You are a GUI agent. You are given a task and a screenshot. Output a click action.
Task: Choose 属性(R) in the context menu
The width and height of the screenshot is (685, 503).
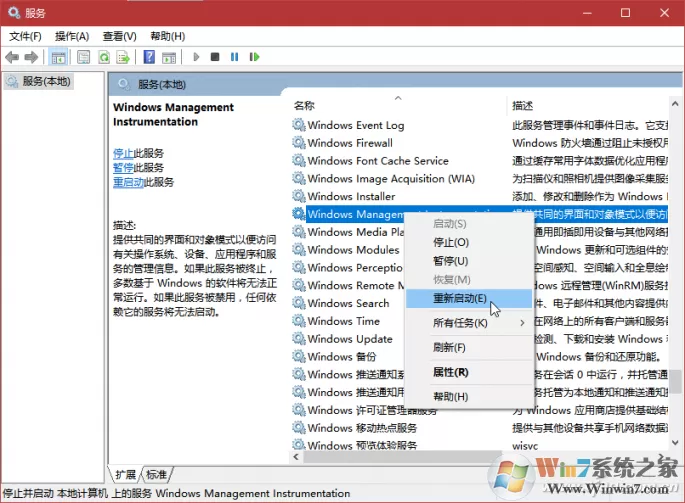[469, 372]
